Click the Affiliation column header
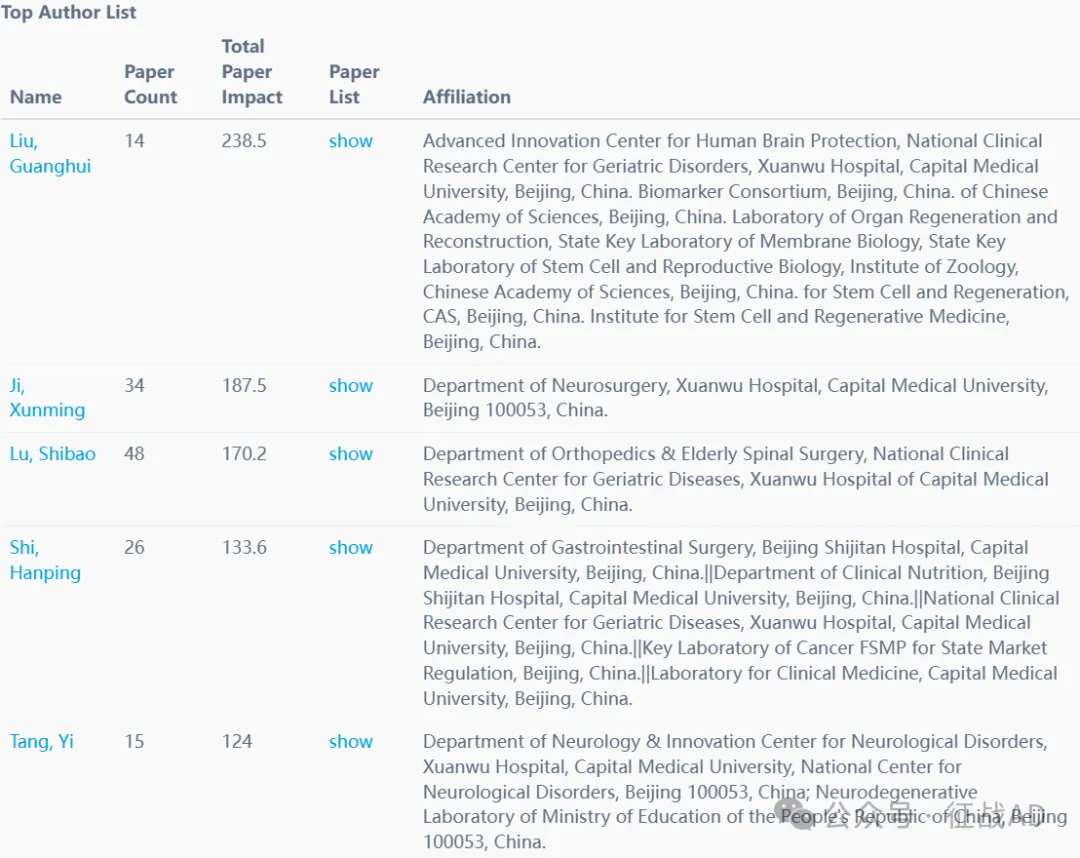Image resolution: width=1080 pixels, height=858 pixels. point(467,97)
